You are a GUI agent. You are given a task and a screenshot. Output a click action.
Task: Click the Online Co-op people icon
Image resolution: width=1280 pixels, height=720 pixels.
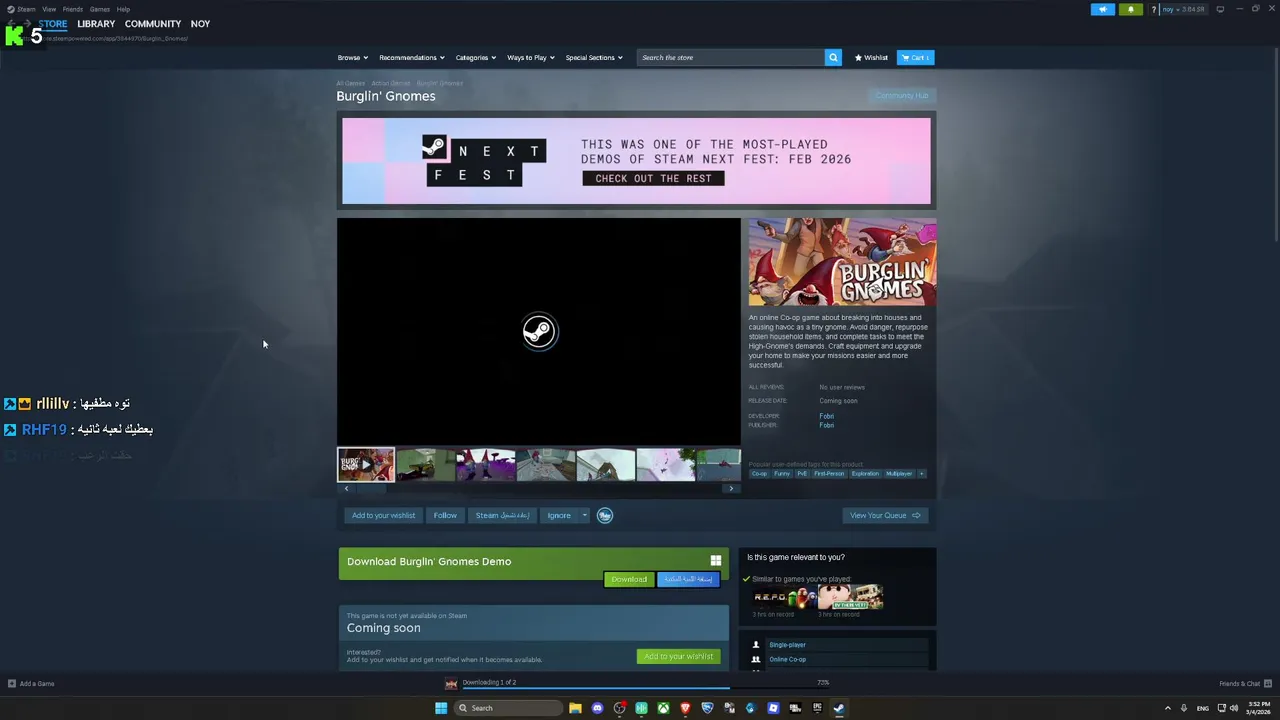(x=756, y=659)
